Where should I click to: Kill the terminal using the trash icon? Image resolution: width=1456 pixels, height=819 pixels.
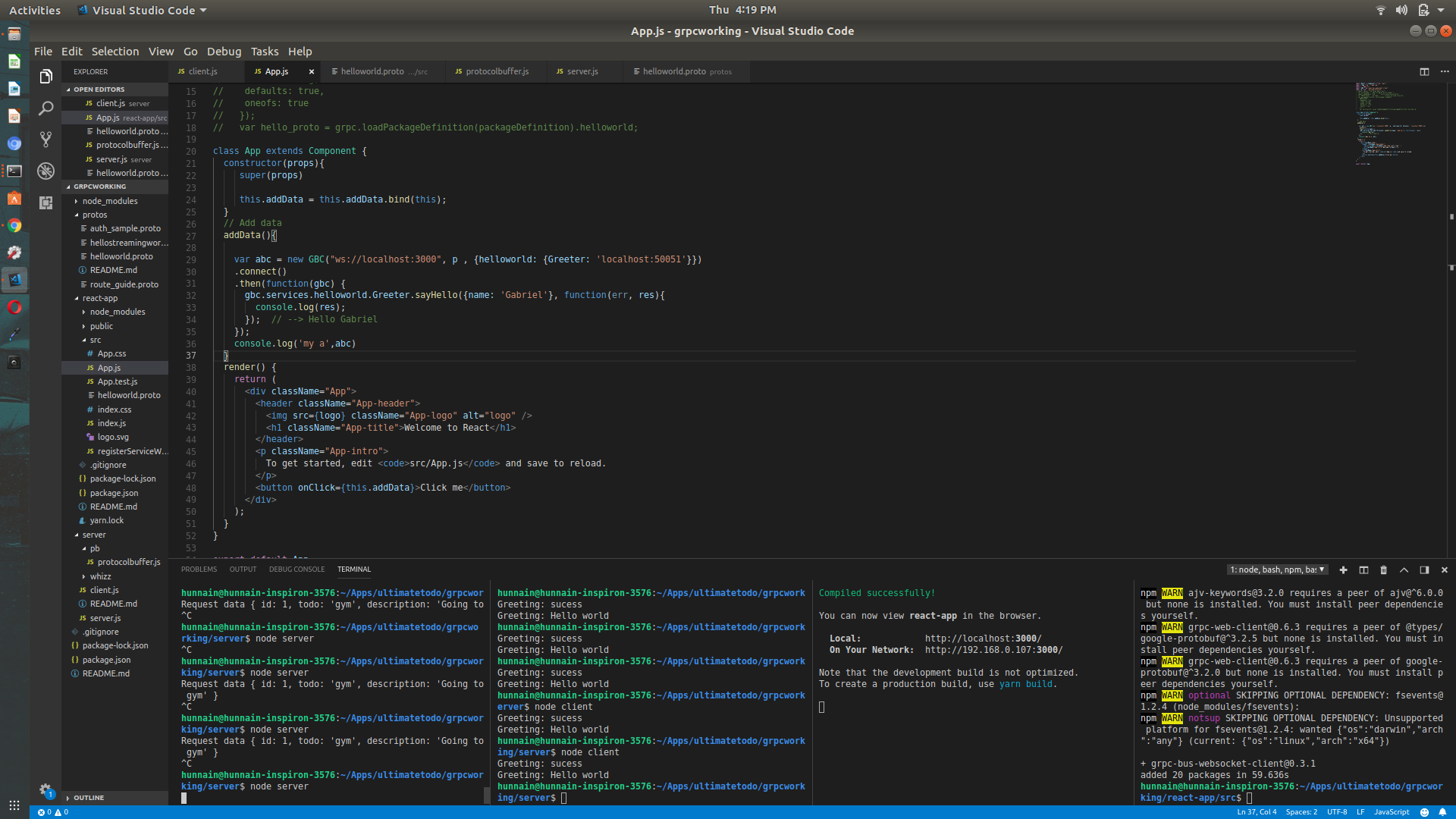1383,570
